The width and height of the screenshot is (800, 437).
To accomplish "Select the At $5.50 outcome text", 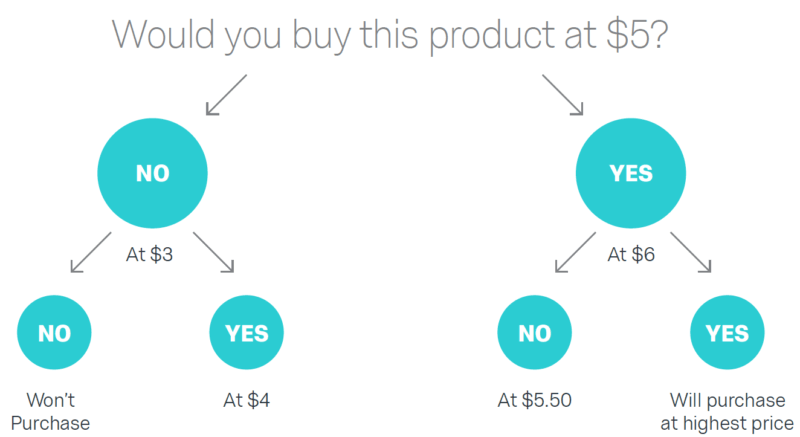I will coord(534,402).
